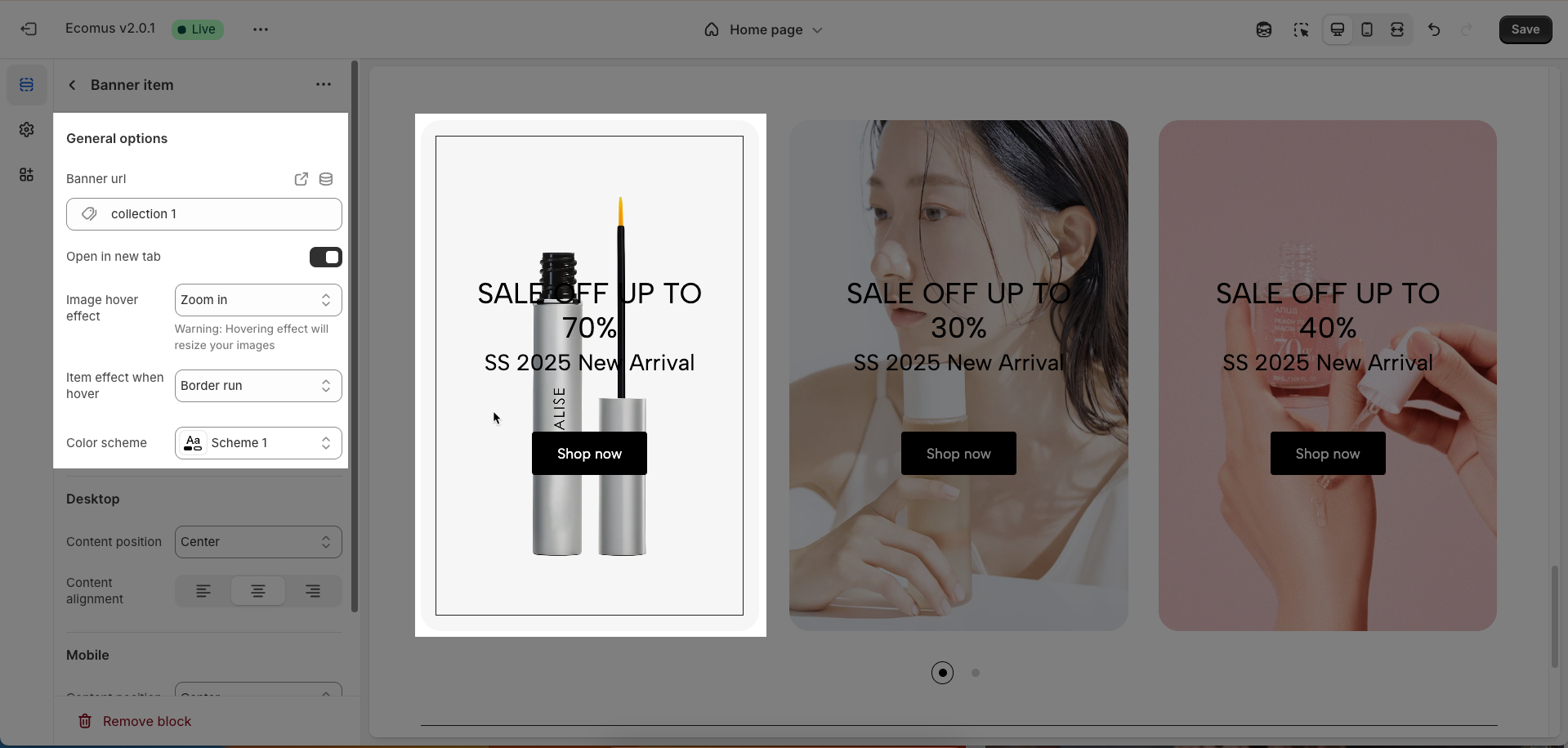
Task: Open the App embeds panel
Action: [x=27, y=175]
